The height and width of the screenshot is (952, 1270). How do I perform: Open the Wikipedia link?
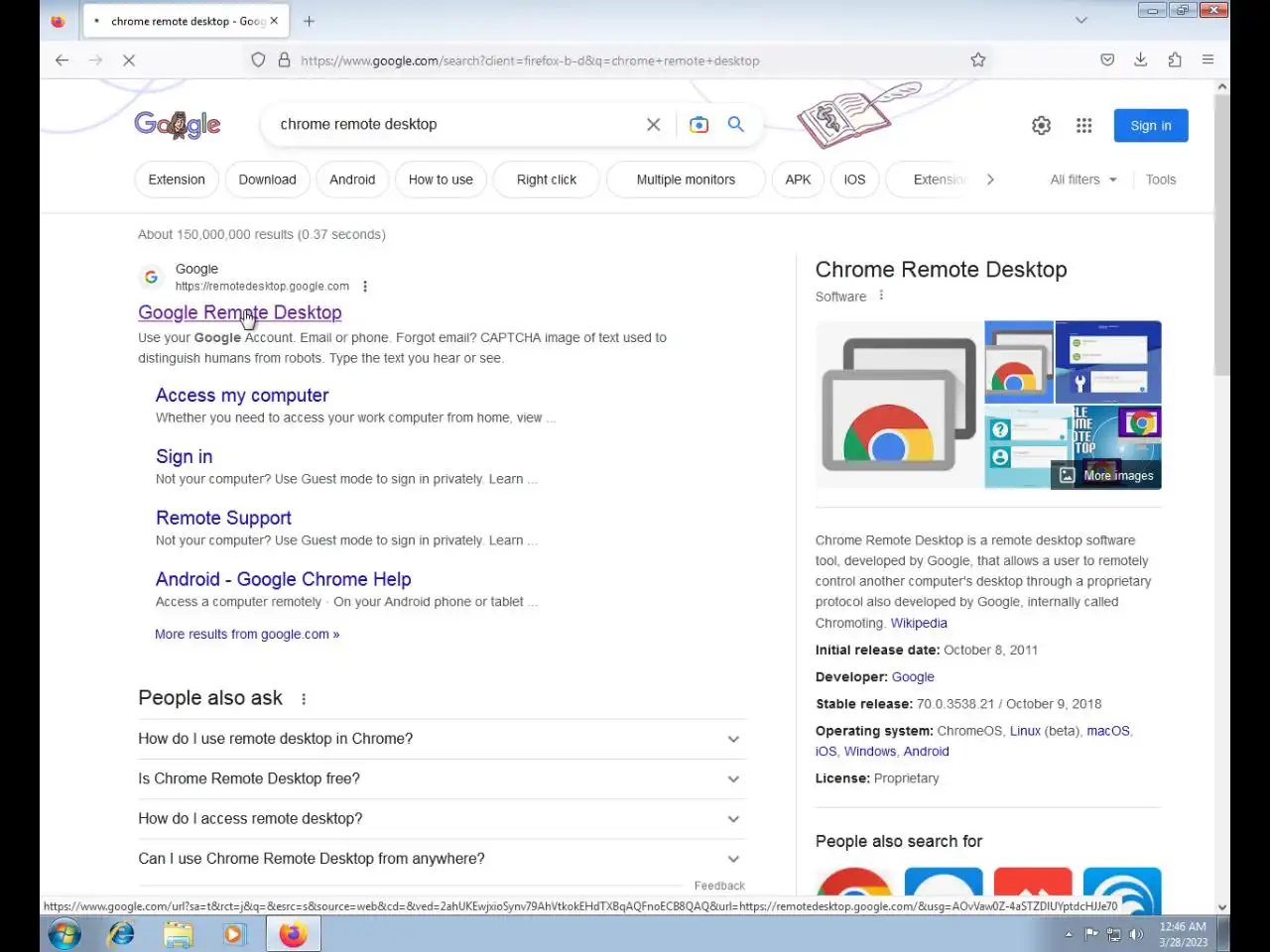(919, 623)
